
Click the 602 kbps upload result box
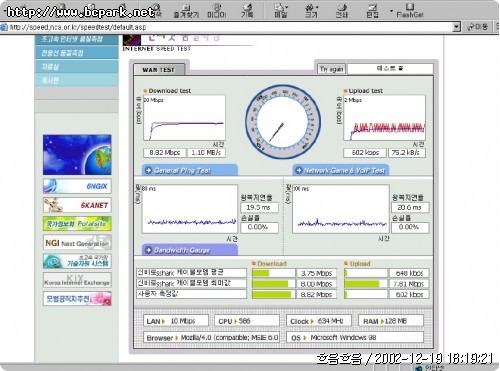click(x=365, y=153)
